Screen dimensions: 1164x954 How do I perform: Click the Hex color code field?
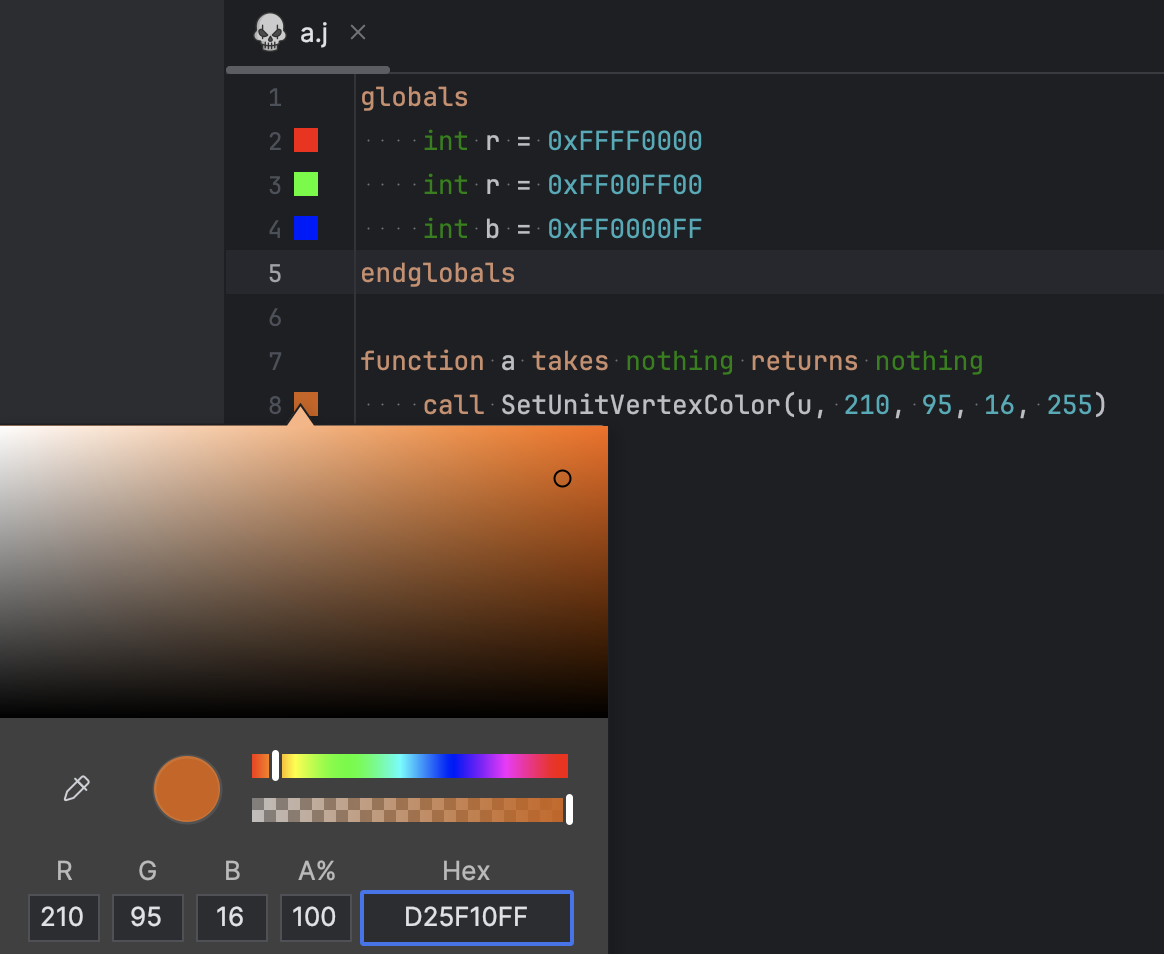[x=466, y=918]
